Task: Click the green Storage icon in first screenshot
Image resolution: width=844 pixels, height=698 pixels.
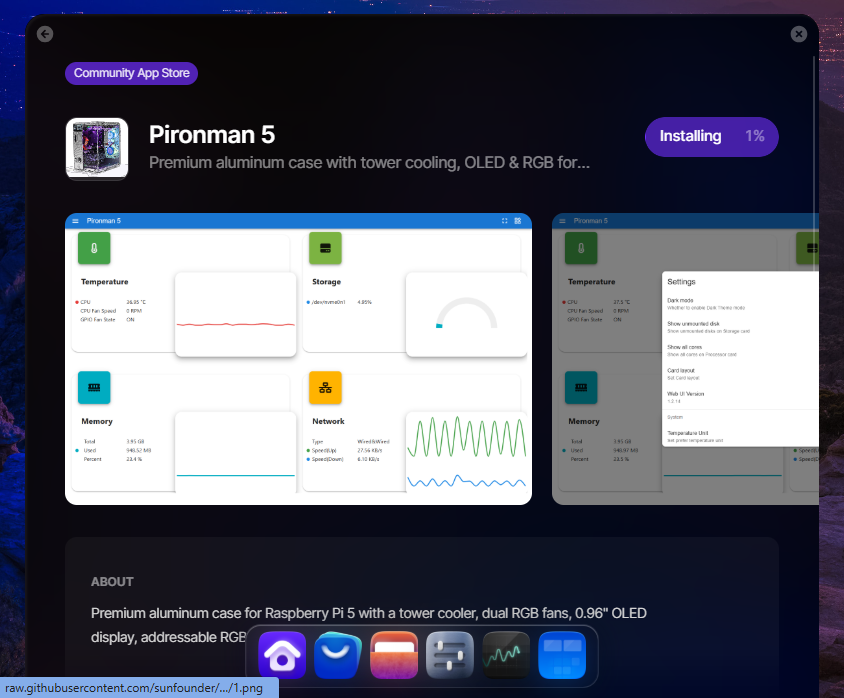Action: click(325, 248)
